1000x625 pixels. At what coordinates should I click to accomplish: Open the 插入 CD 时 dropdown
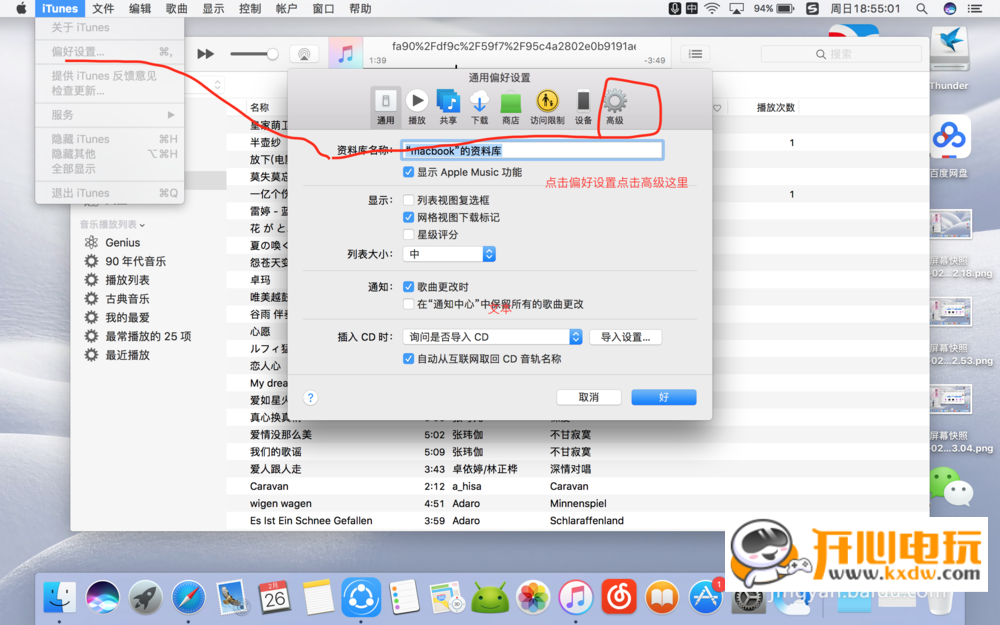[x=492, y=337]
